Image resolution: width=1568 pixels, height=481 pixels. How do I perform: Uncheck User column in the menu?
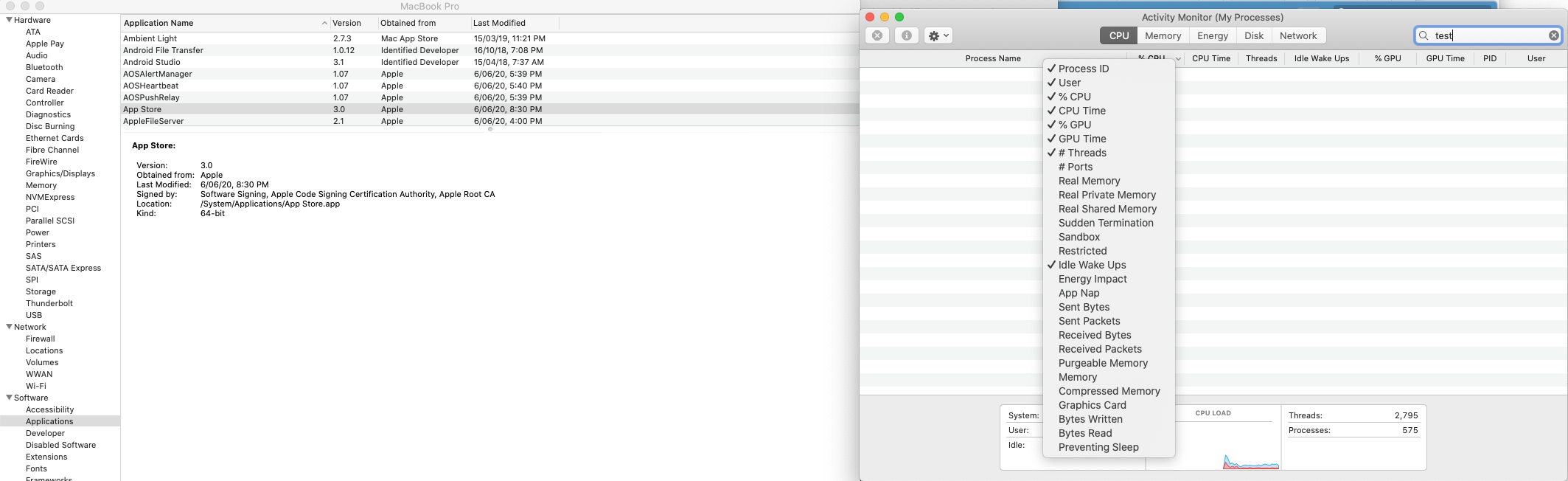tap(1109, 83)
